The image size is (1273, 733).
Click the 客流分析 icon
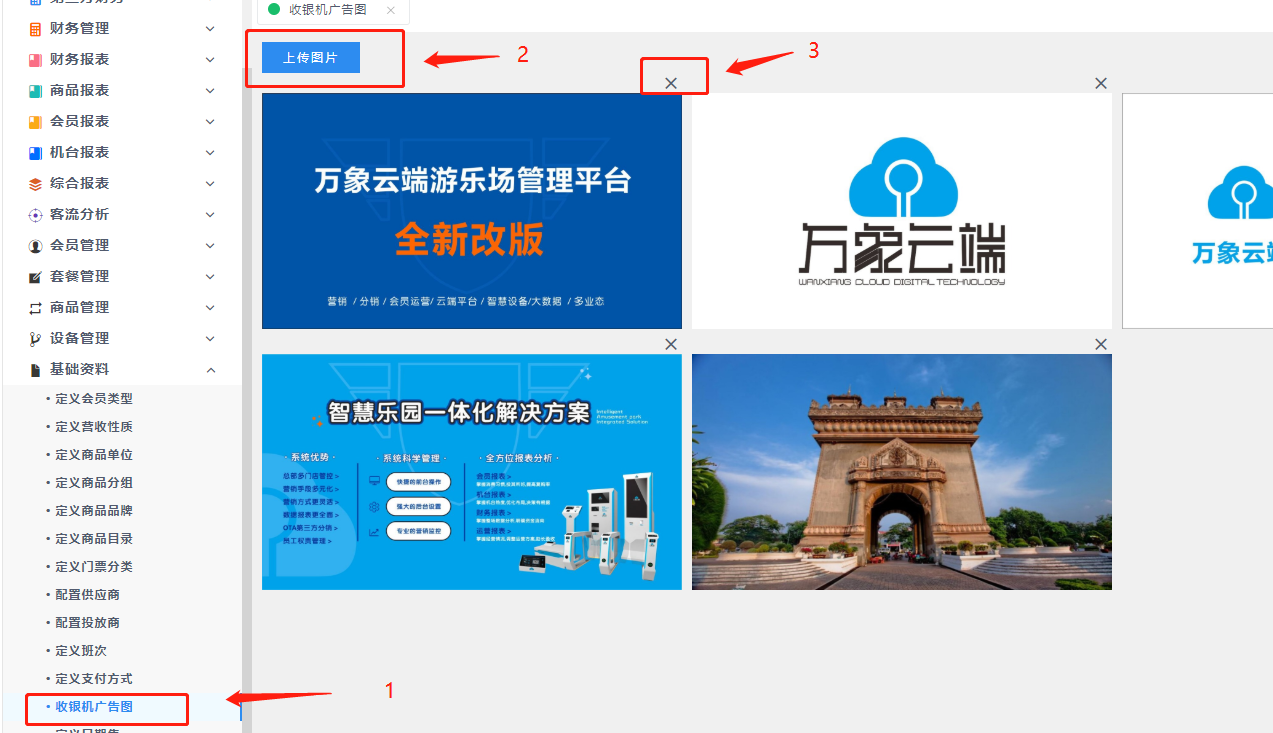coord(36,215)
